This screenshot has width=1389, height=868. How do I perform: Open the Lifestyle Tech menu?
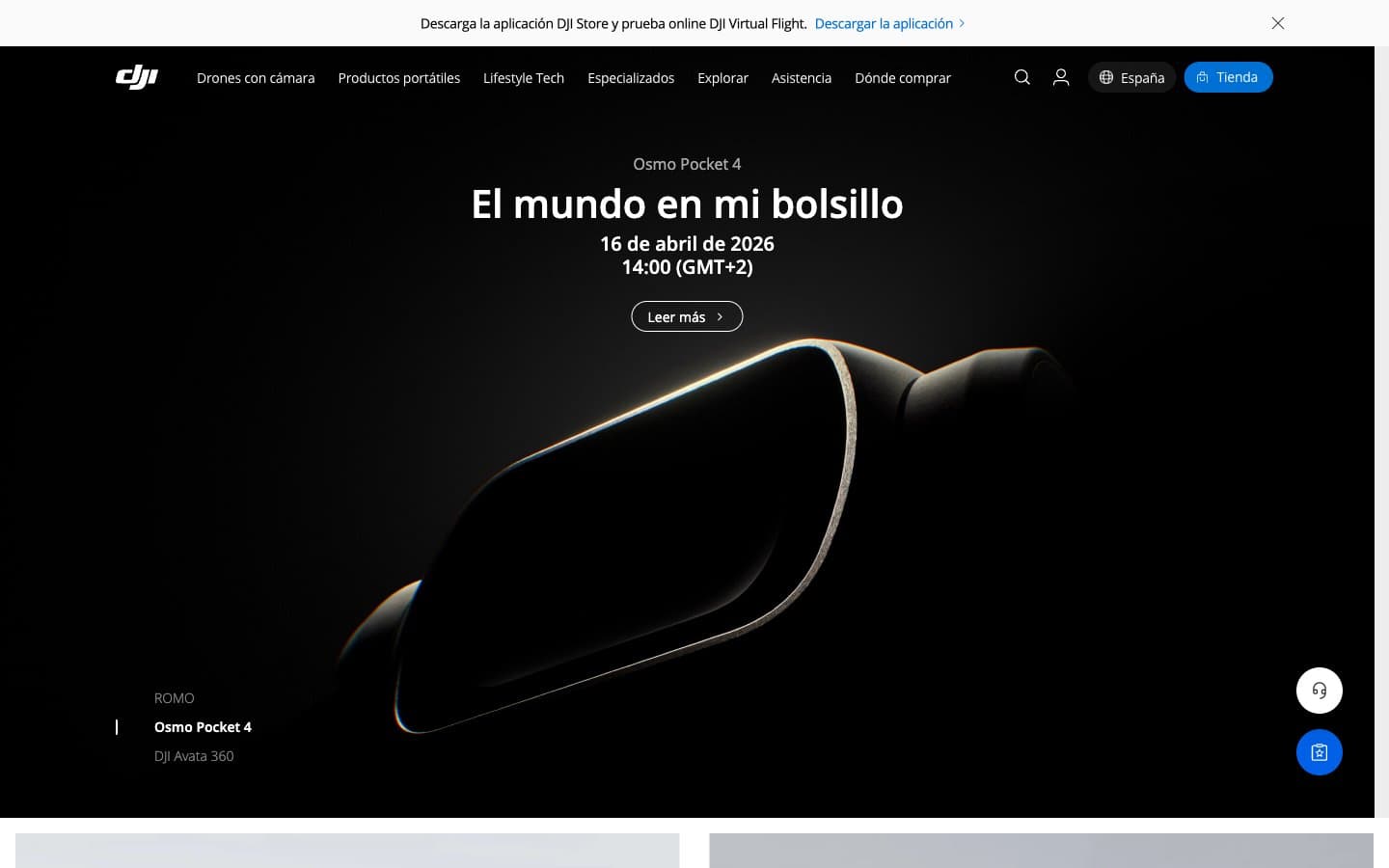[x=524, y=78]
